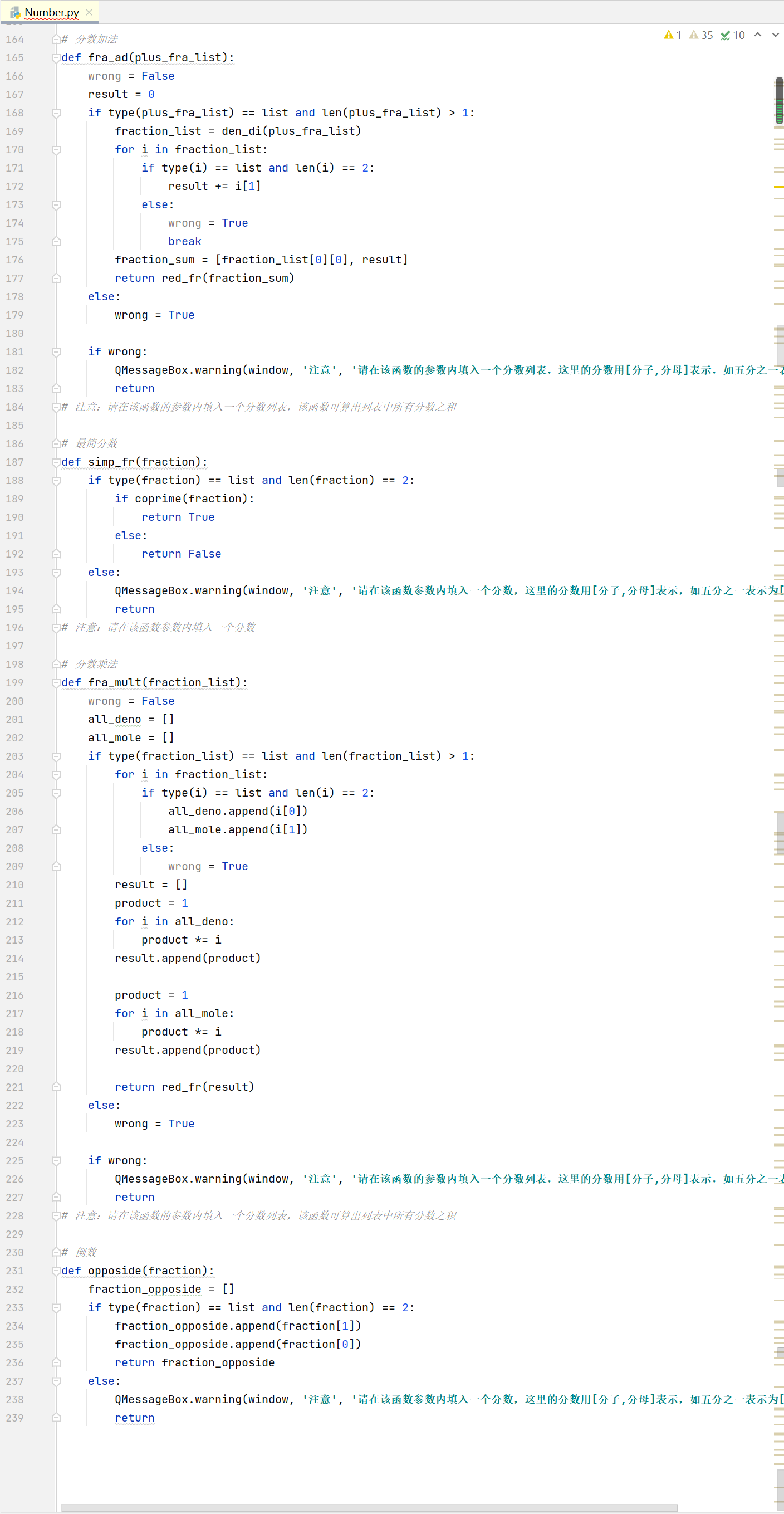Place cursor on 'fraction_list = den_di(plus_fra_list)'
Image resolution: width=784 pixels, height=1514 pixels.
(x=238, y=131)
